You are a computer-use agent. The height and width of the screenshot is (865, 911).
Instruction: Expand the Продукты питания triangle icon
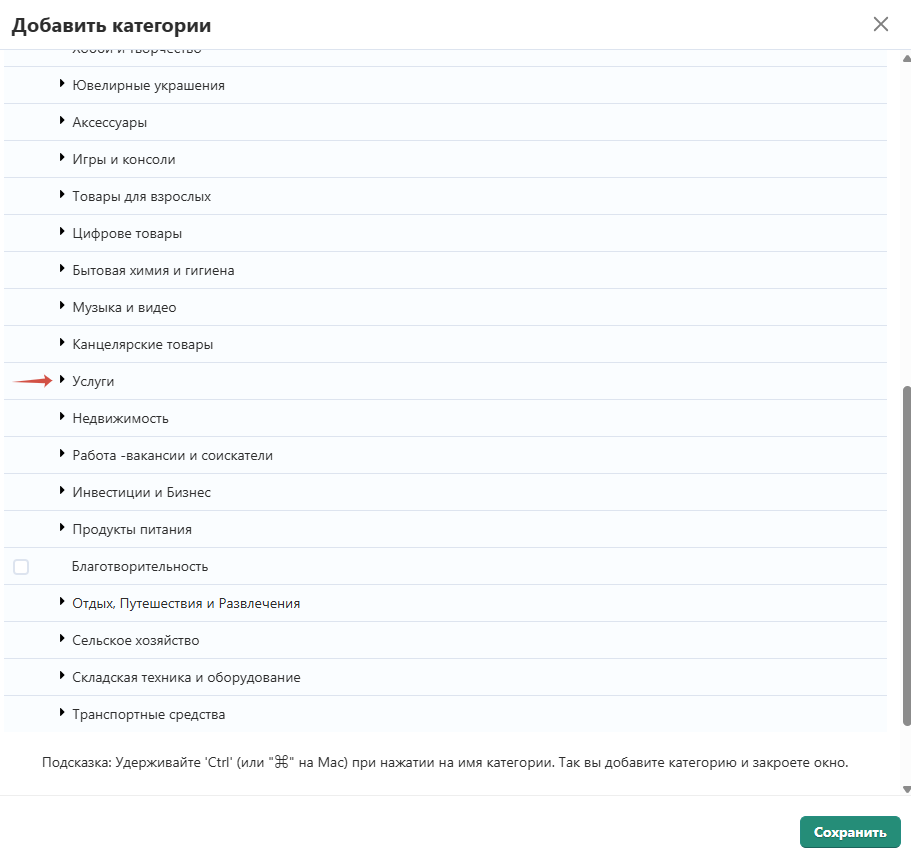[62, 529]
